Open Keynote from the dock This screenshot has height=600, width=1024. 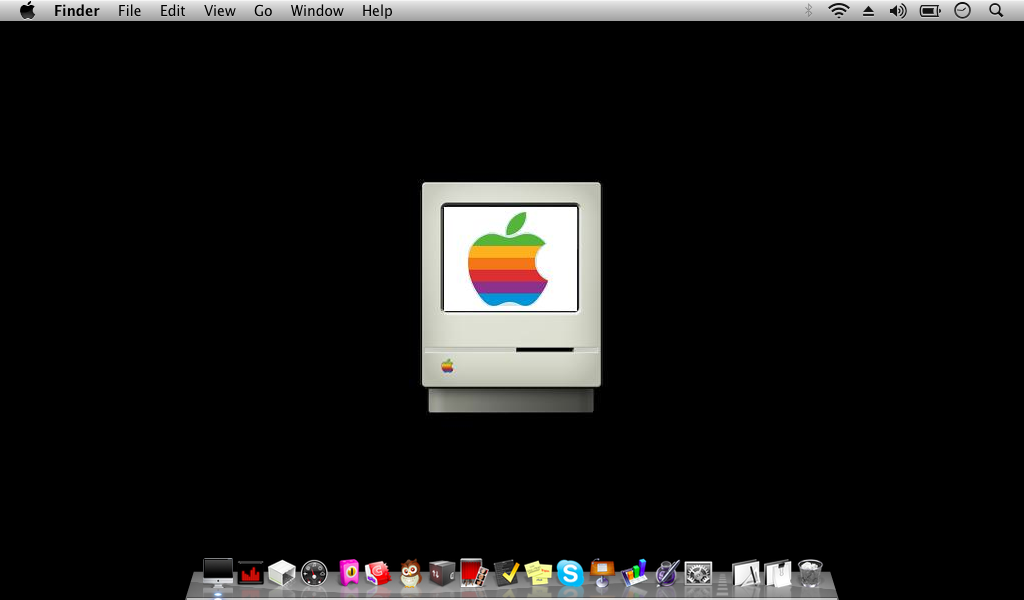click(x=602, y=573)
